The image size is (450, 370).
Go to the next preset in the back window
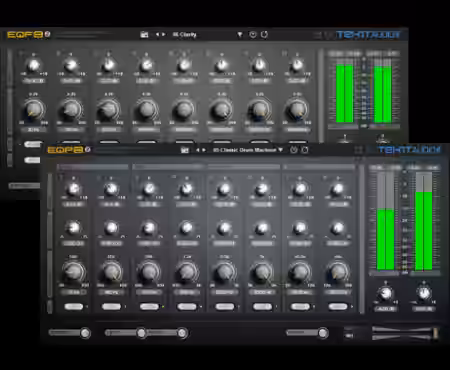[163, 34]
